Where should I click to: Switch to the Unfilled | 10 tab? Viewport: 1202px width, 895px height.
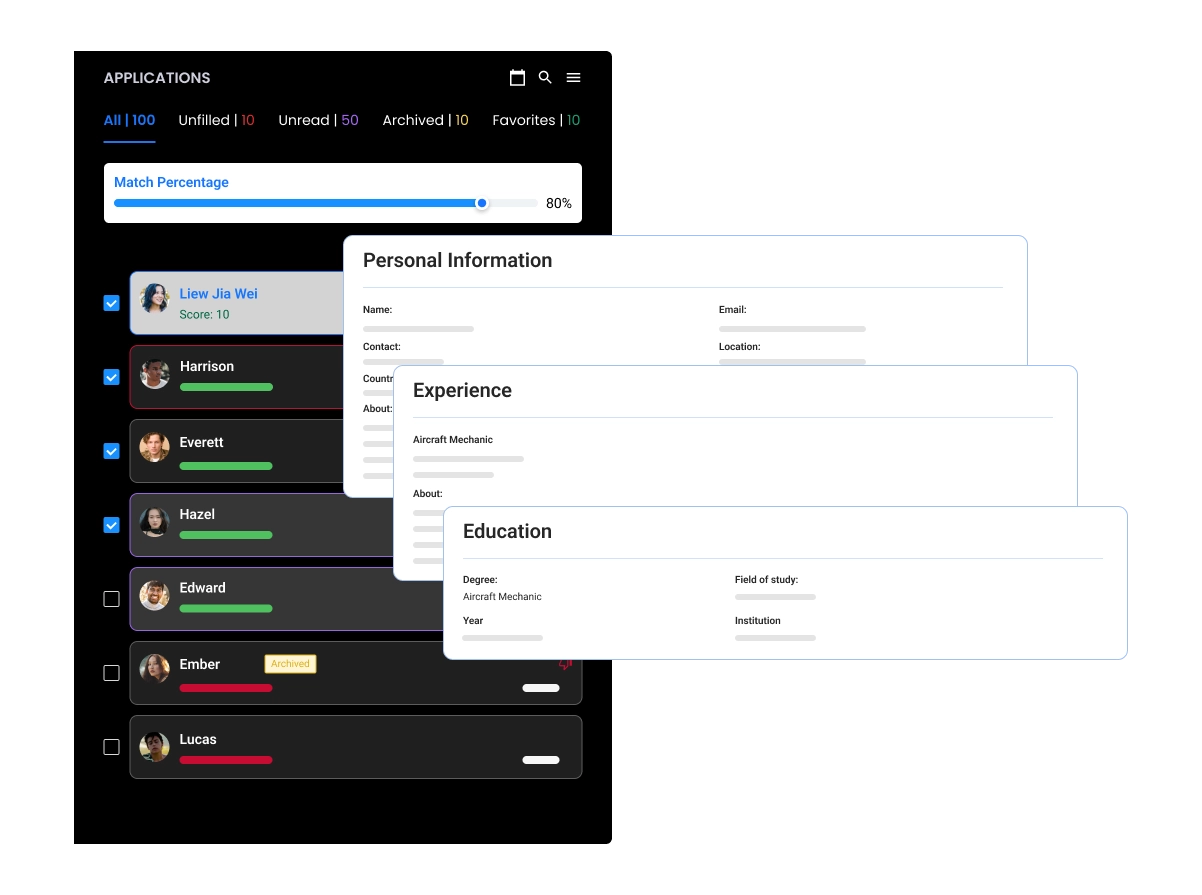point(216,120)
